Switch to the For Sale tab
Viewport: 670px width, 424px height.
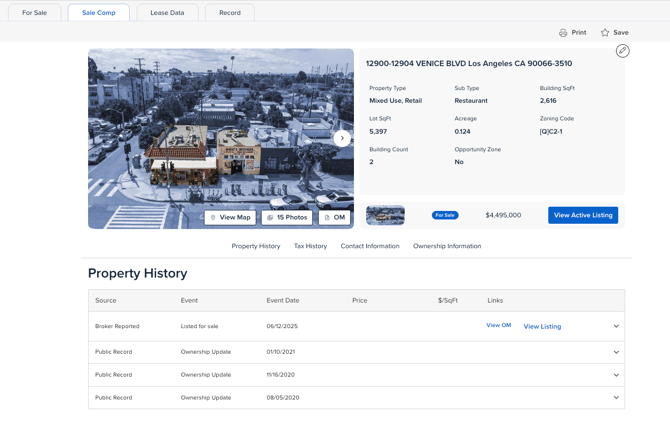34,13
